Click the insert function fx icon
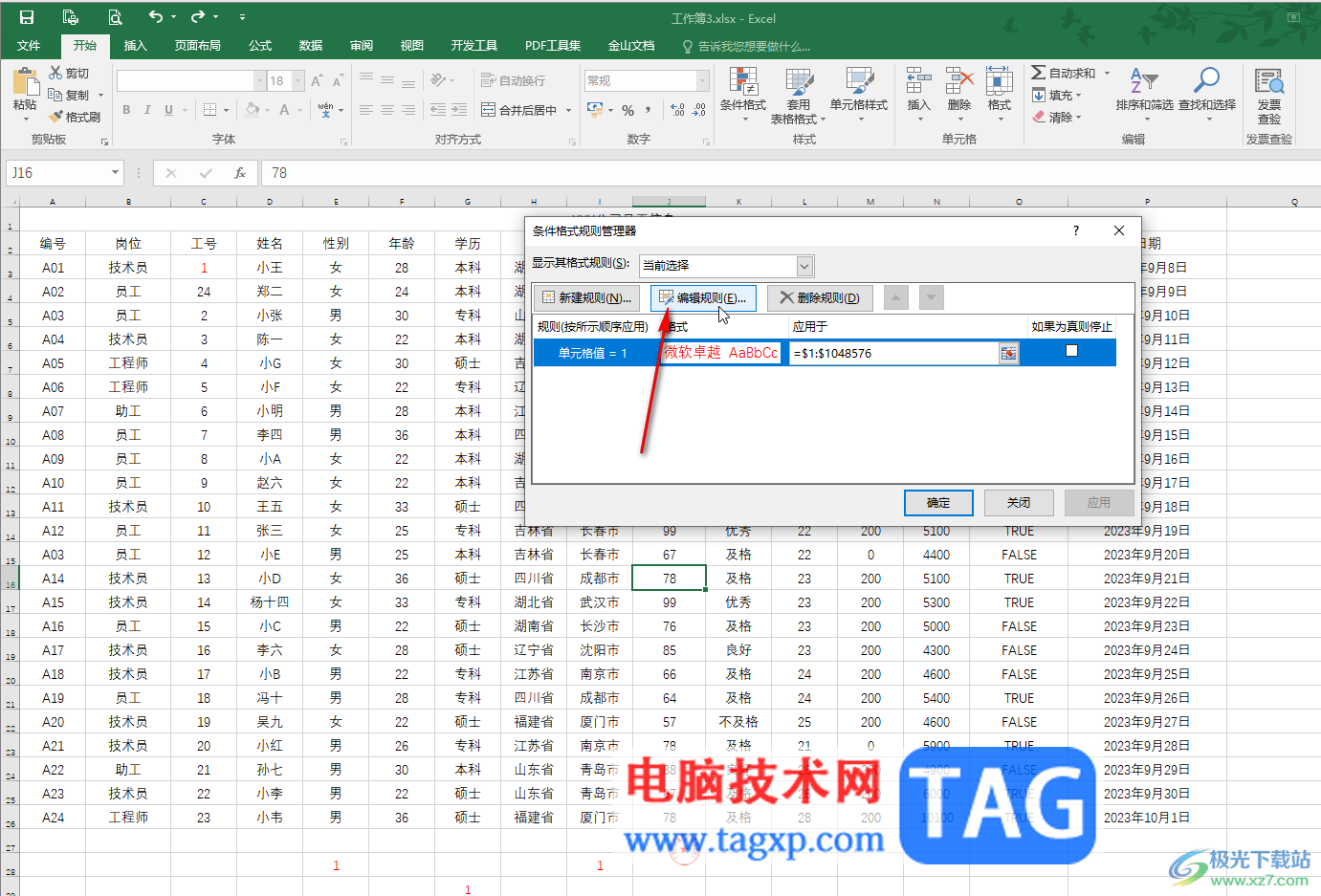 [x=240, y=173]
